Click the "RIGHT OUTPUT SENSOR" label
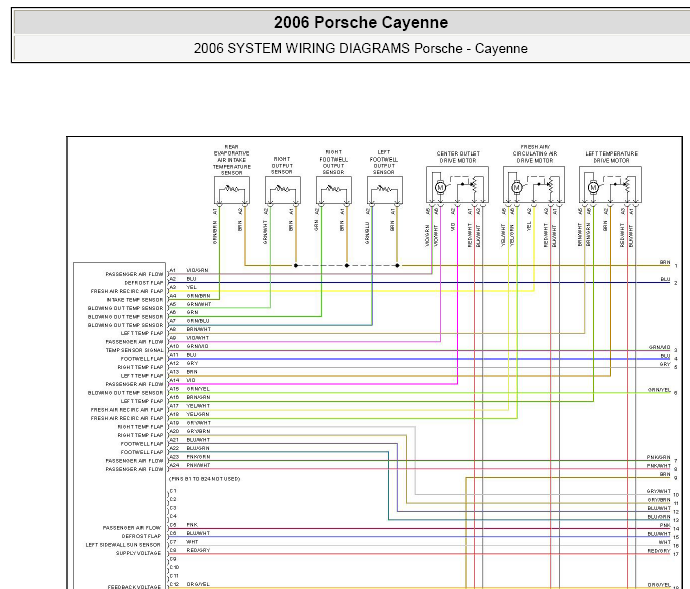Screen dimensions: 690x589 click(x=282, y=166)
